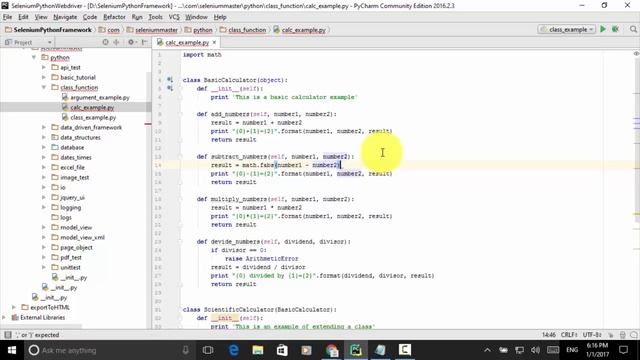
Task: Open Search Everywhere magnifier icon
Action: click(633, 29)
